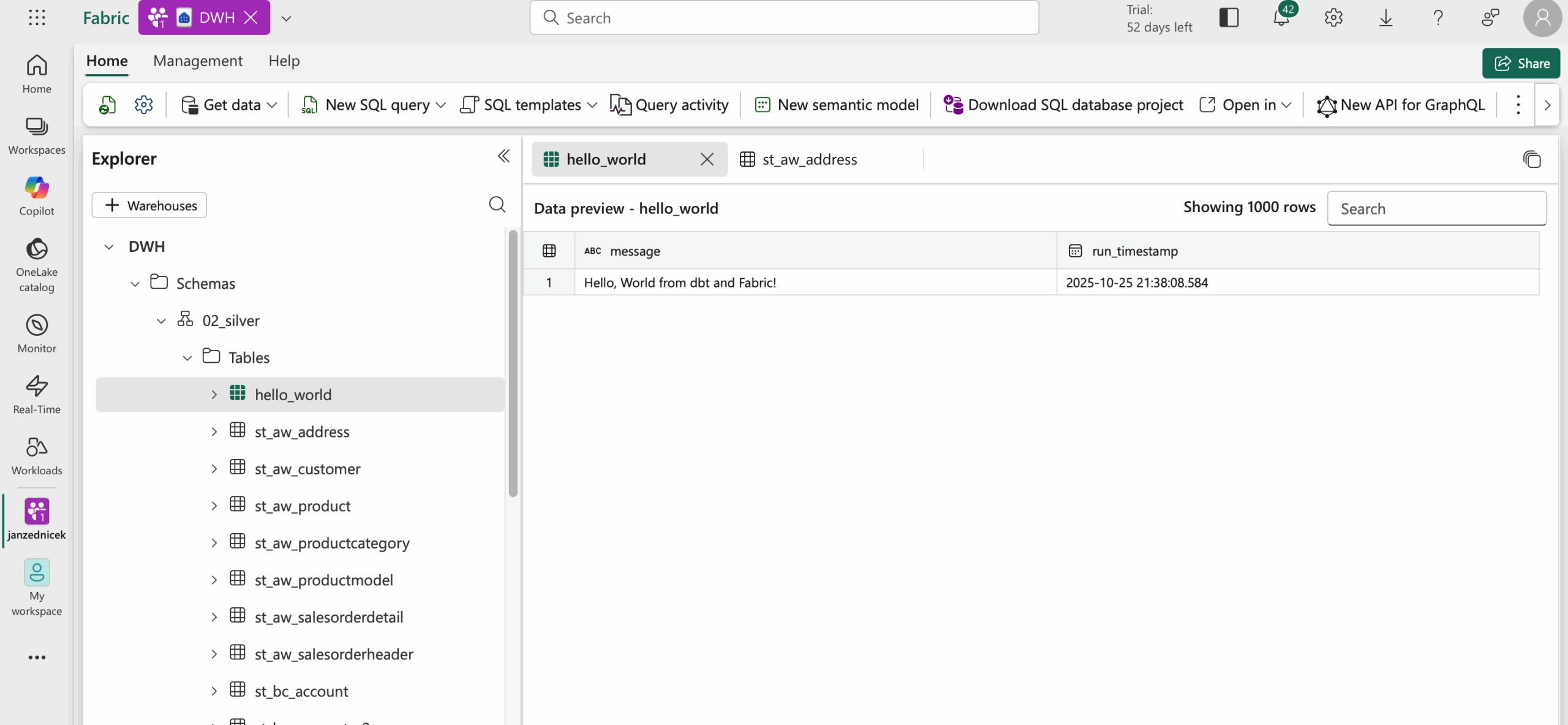Collapse the 02_silver schema node
1568x725 pixels.
(x=161, y=321)
